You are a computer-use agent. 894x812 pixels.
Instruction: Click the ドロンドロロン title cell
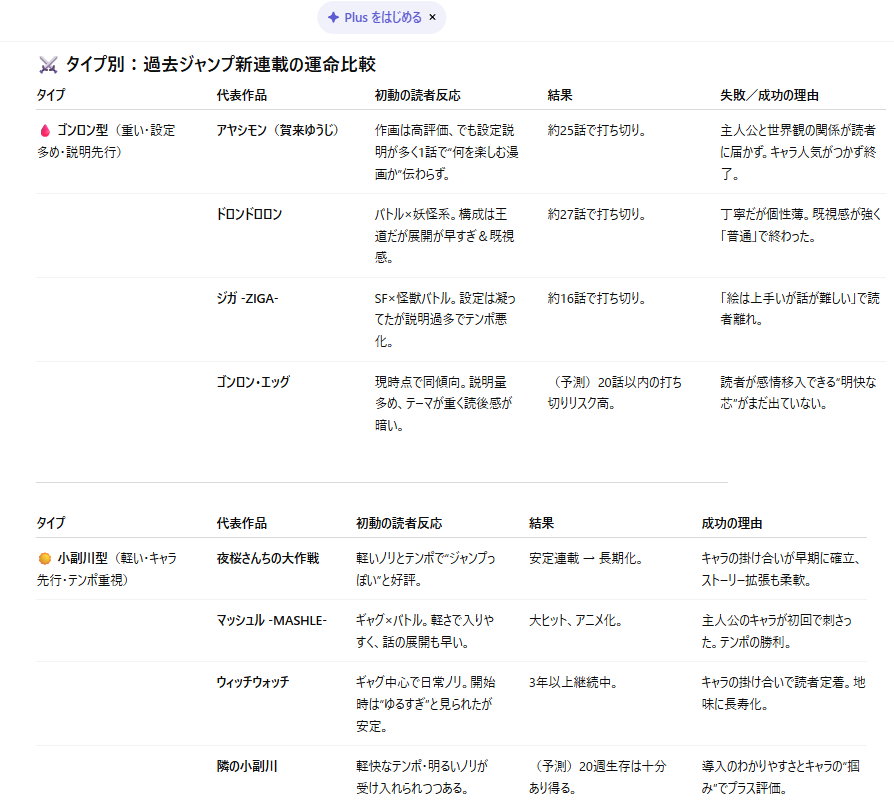pyautogui.click(x=249, y=214)
